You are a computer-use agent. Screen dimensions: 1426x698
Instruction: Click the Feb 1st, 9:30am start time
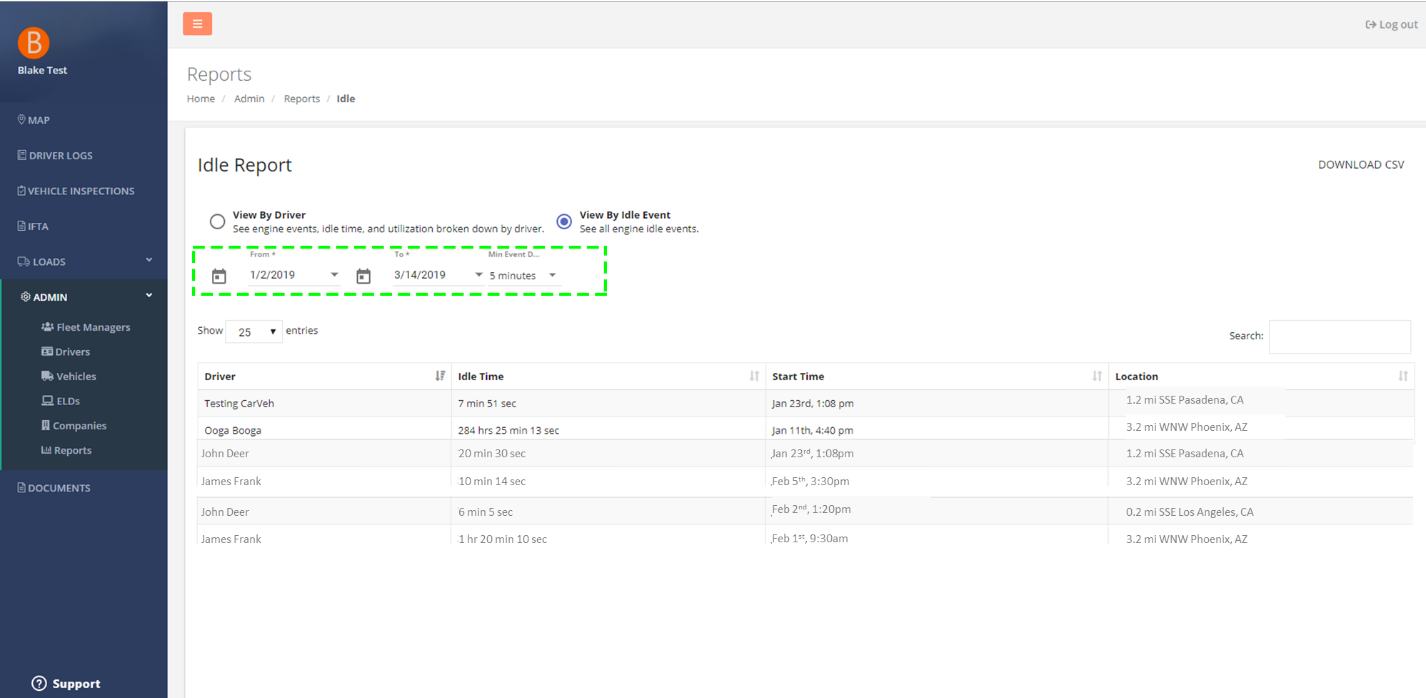(810, 539)
